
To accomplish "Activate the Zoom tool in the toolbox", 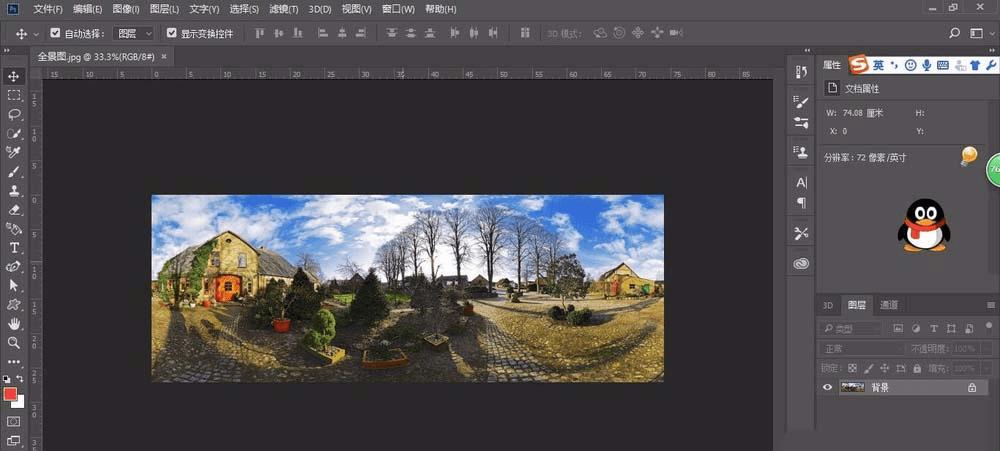I will [x=14, y=343].
